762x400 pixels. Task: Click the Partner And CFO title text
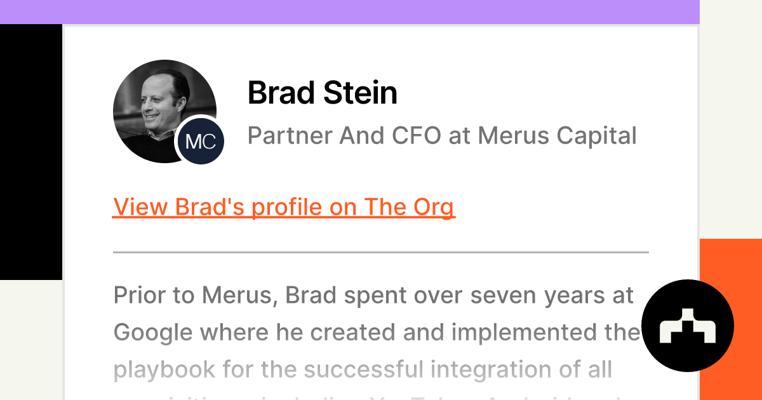[x=344, y=135]
